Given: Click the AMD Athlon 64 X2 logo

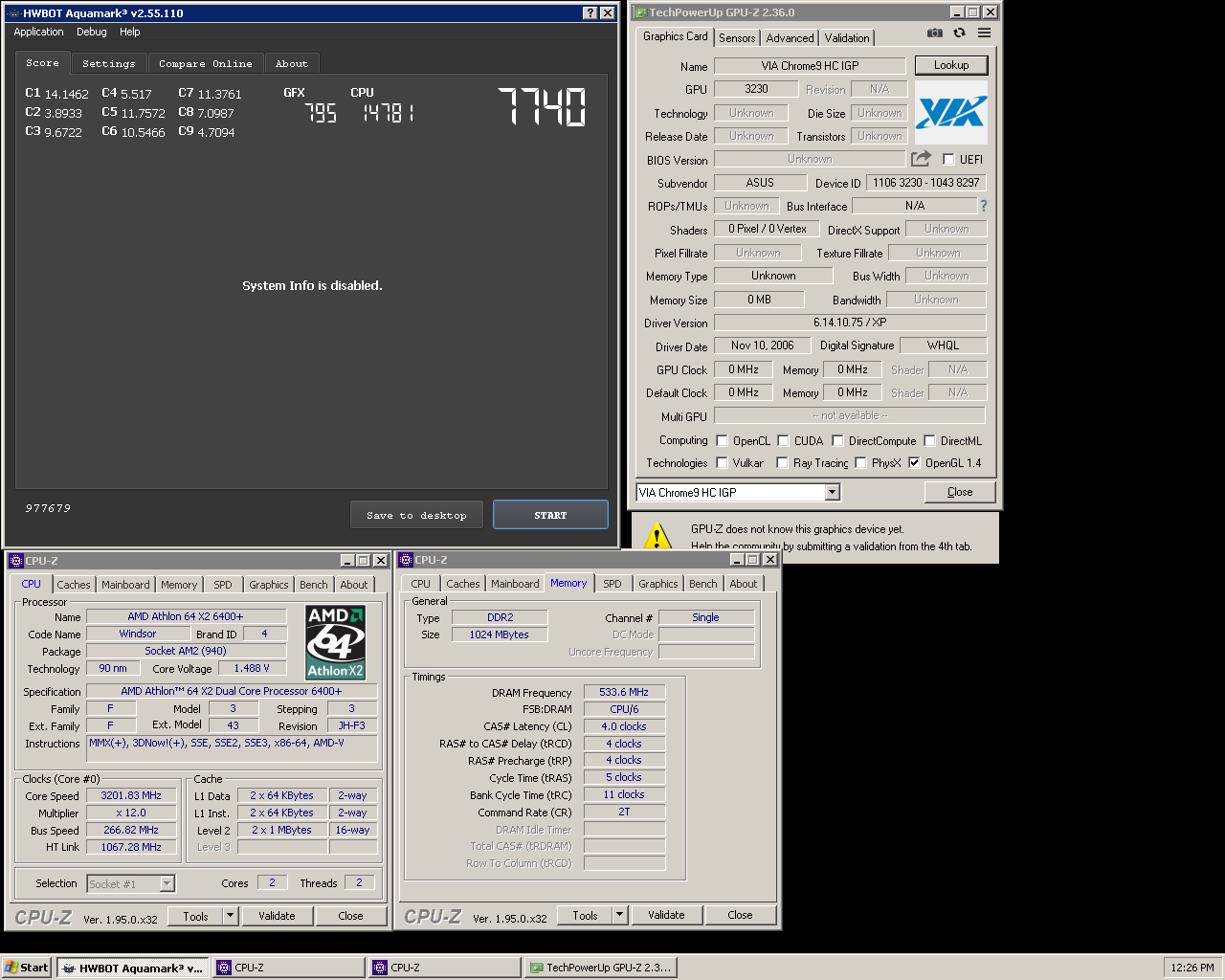Looking at the screenshot, I should [335, 642].
